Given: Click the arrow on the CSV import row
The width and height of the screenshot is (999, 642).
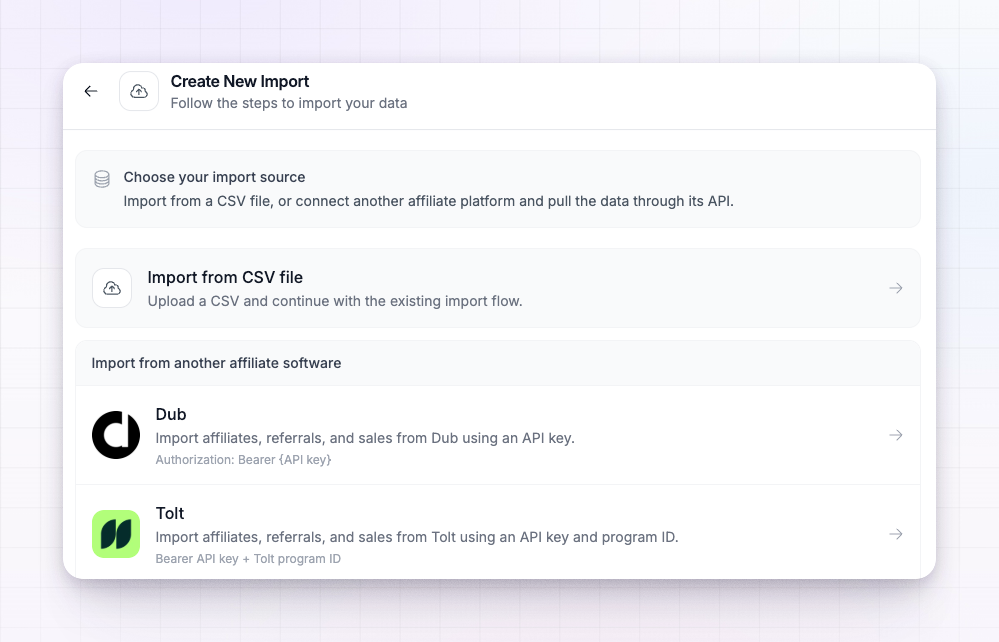Looking at the screenshot, I should pyautogui.click(x=896, y=288).
